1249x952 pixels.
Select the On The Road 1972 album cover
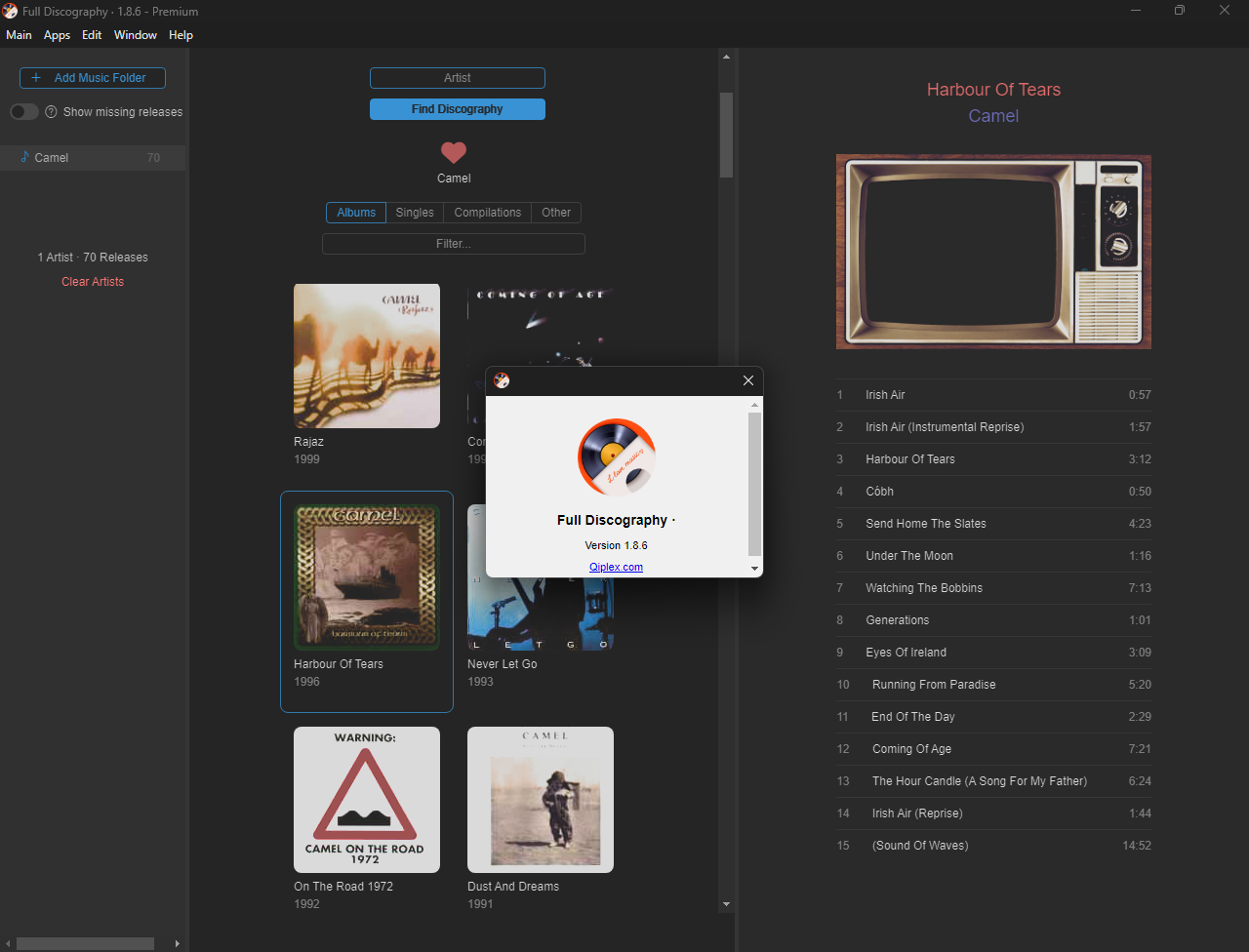[x=367, y=800]
